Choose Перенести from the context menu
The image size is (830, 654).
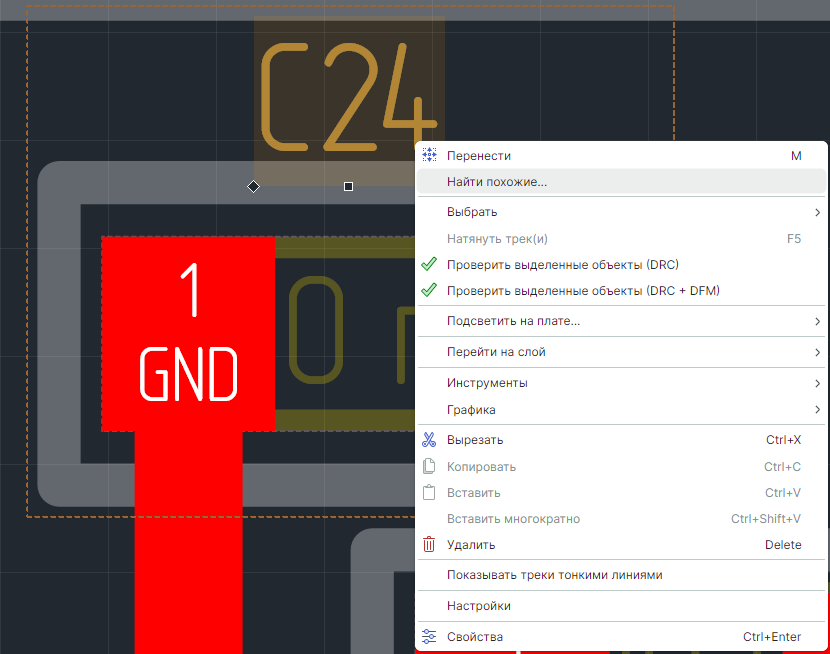click(621, 156)
